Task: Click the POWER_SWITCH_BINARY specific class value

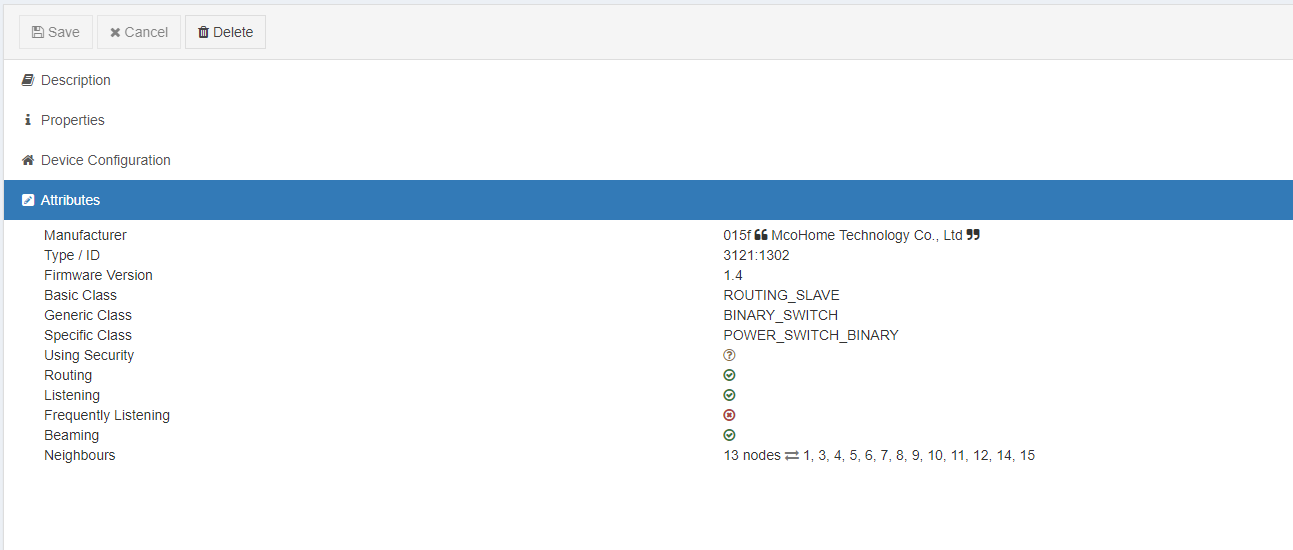Action: coord(810,335)
